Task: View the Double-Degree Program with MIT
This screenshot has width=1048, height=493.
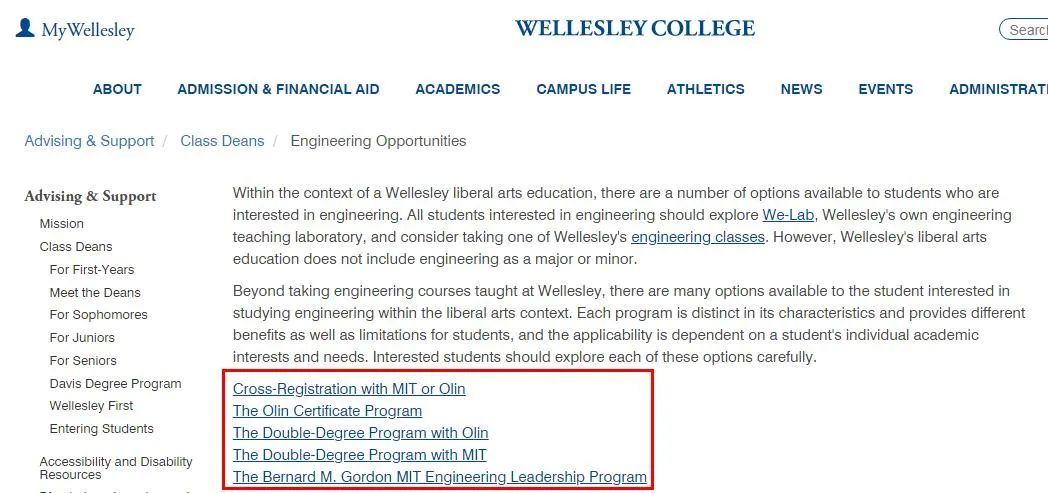Action: (359, 455)
